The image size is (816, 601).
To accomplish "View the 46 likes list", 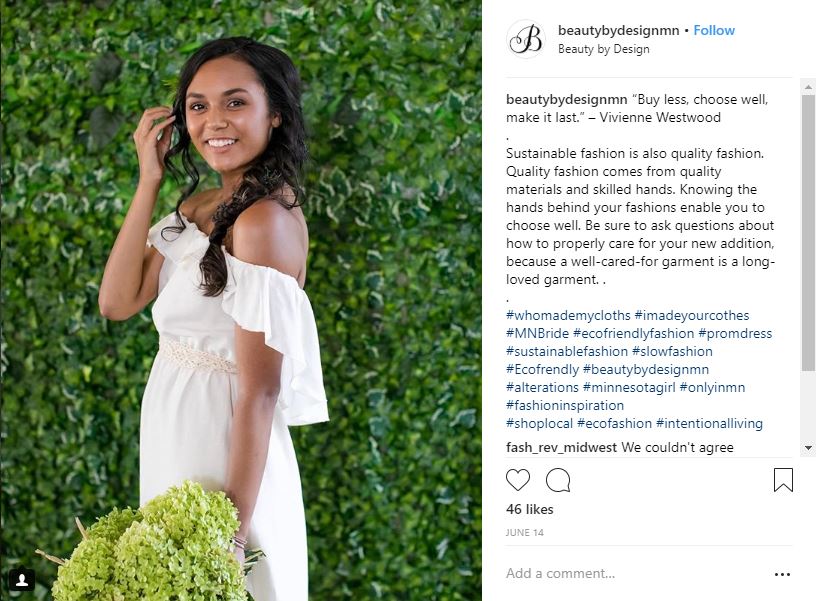I will tap(529, 509).
